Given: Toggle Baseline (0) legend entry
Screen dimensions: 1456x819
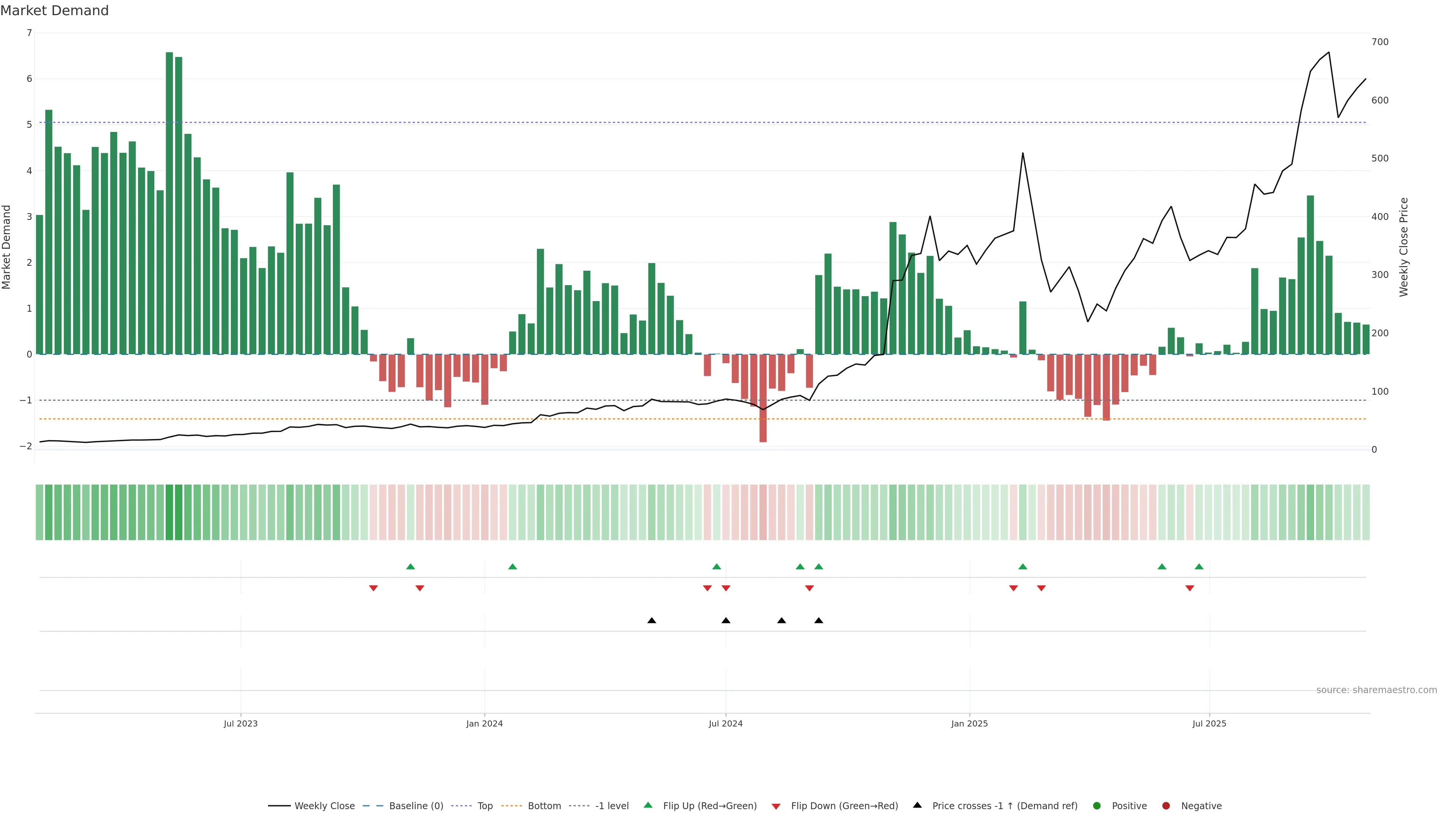Looking at the screenshot, I should (416, 806).
